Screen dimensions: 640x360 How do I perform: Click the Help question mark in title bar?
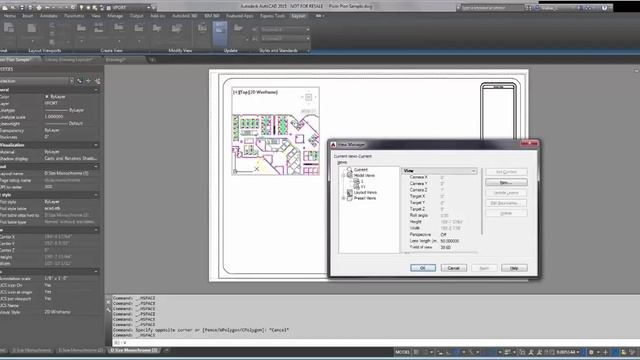pos(604,7)
